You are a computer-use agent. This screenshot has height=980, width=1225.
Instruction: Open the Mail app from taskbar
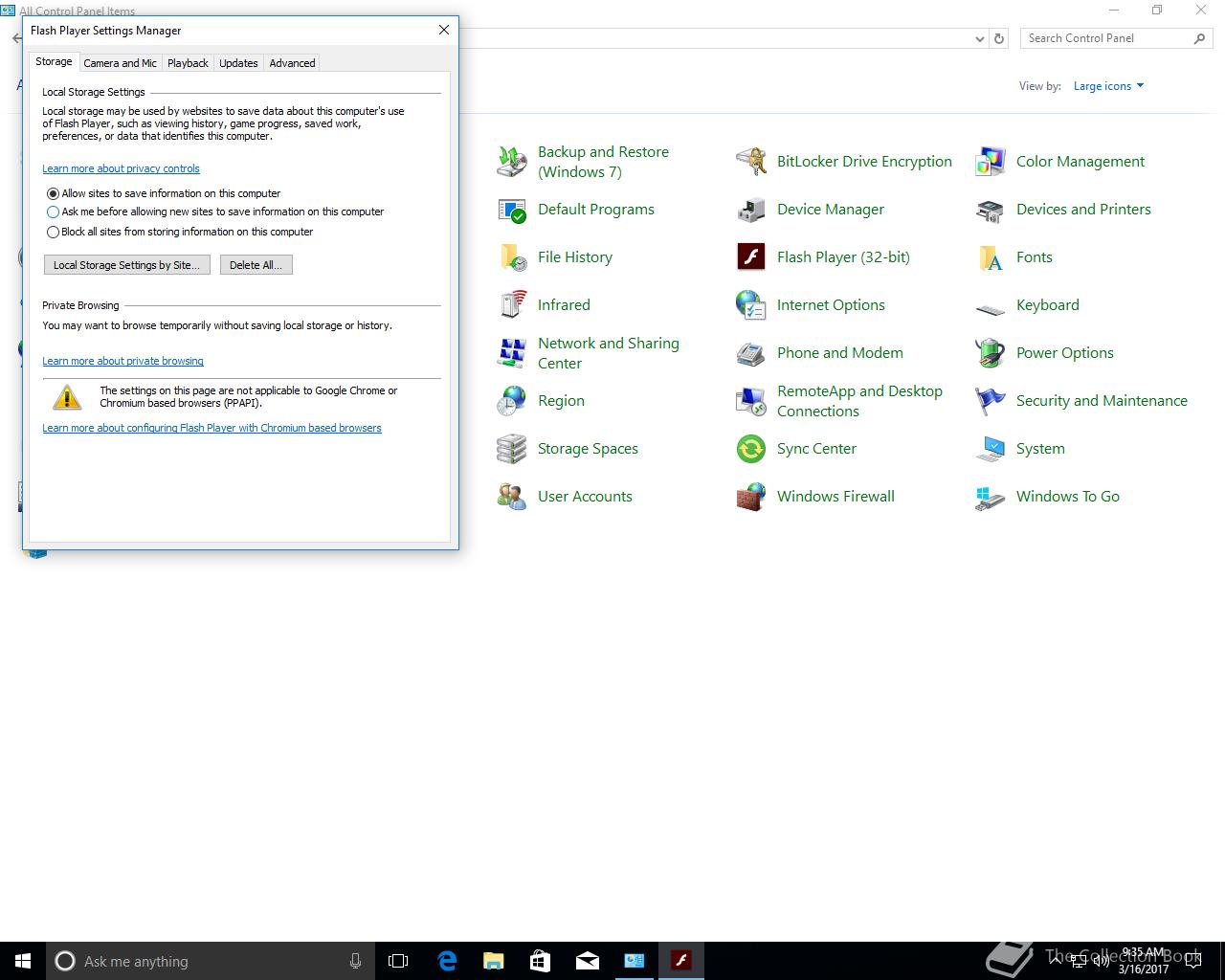point(587,961)
